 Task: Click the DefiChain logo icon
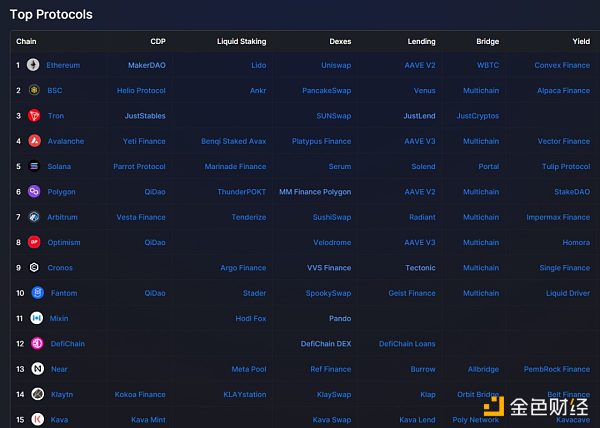coord(38,343)
